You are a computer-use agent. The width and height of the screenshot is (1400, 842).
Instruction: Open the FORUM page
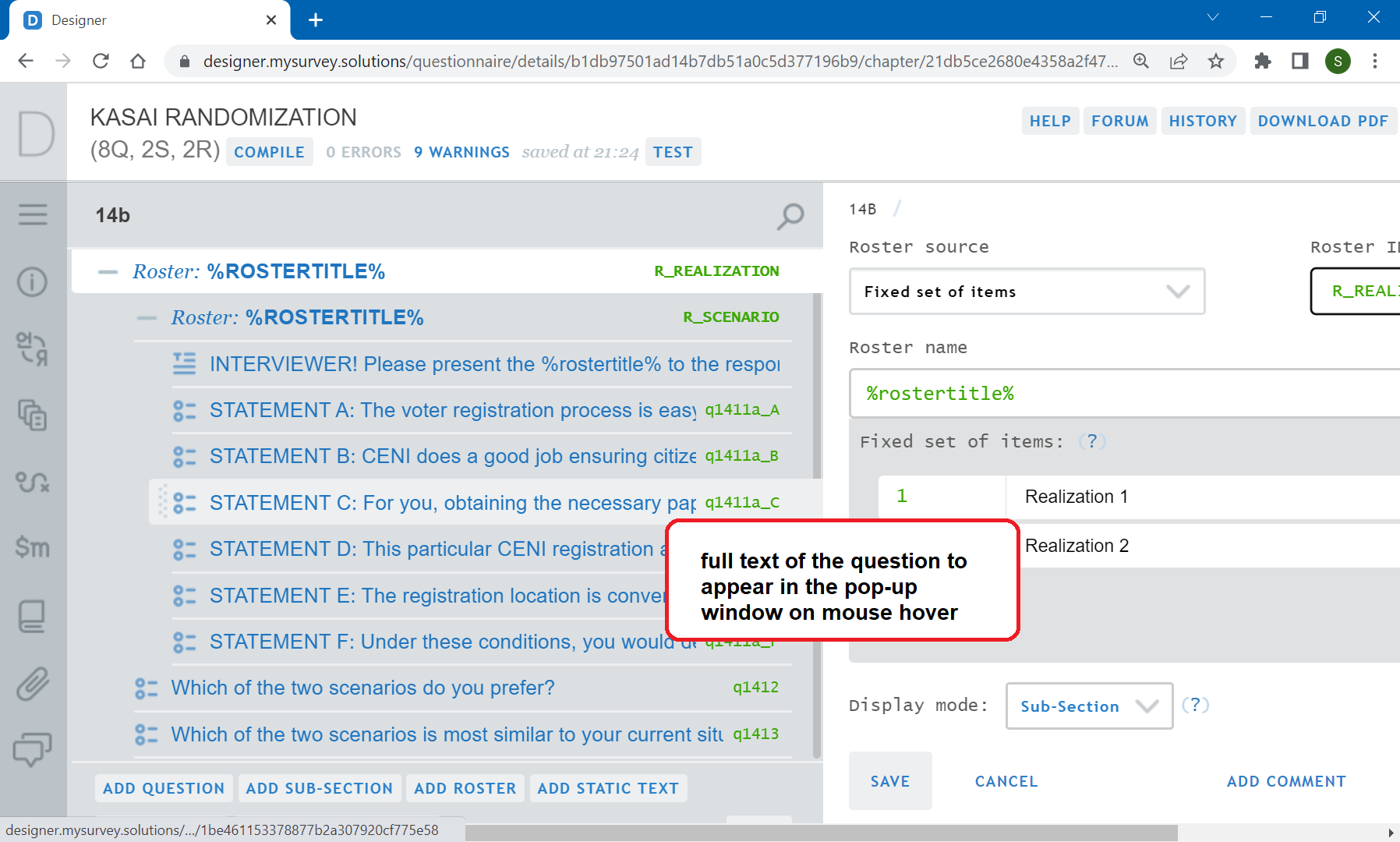pyautogui.click(x=1119, y=121)
